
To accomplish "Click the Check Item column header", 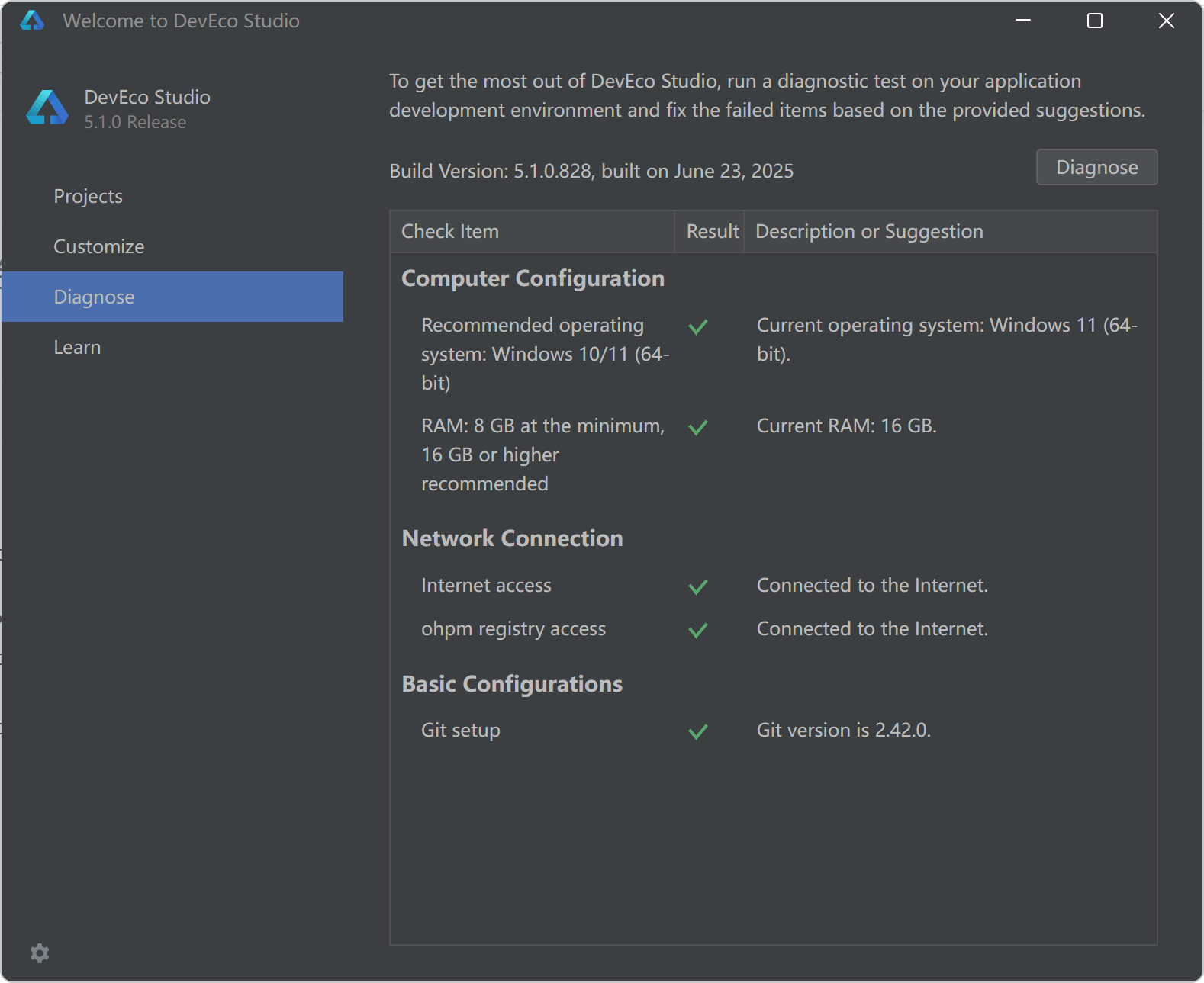I will pyautogui.click(x=532, y=232).
